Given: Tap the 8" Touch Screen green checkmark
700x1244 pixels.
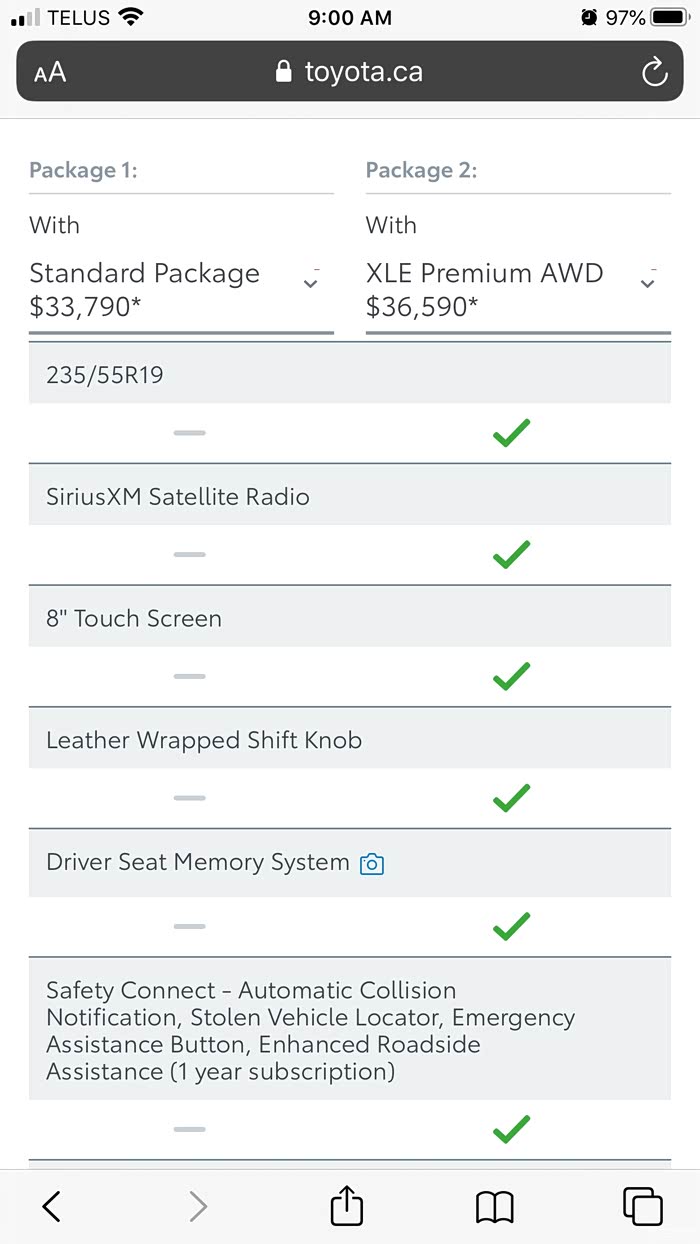Looking at the screenshot, I should (x=511, y=677).
